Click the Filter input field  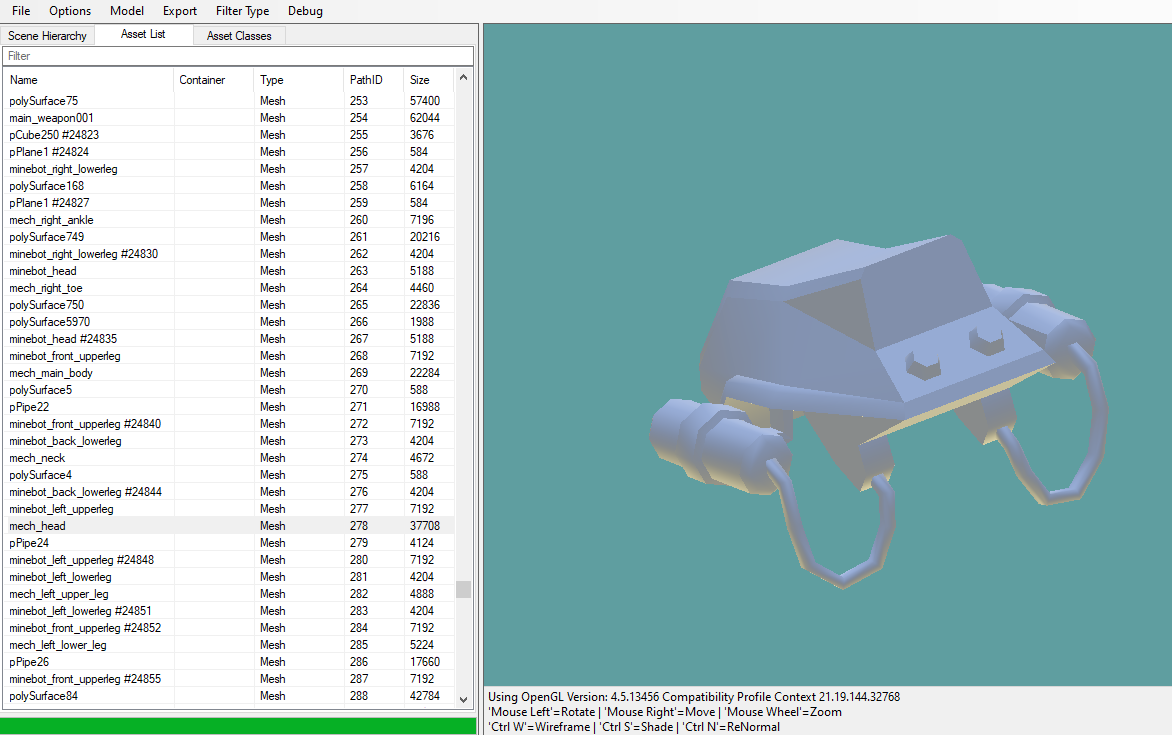(x=238, y=56)
